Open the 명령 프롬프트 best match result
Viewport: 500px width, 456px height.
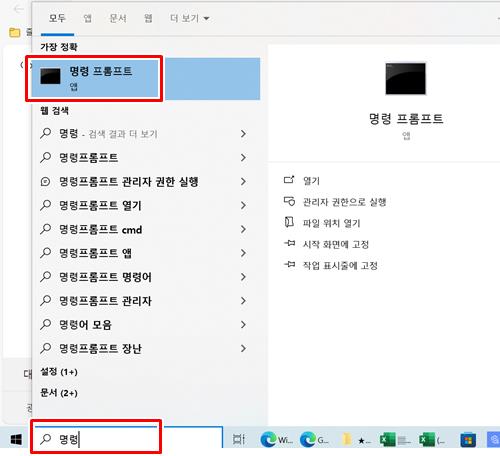(146, 79)
